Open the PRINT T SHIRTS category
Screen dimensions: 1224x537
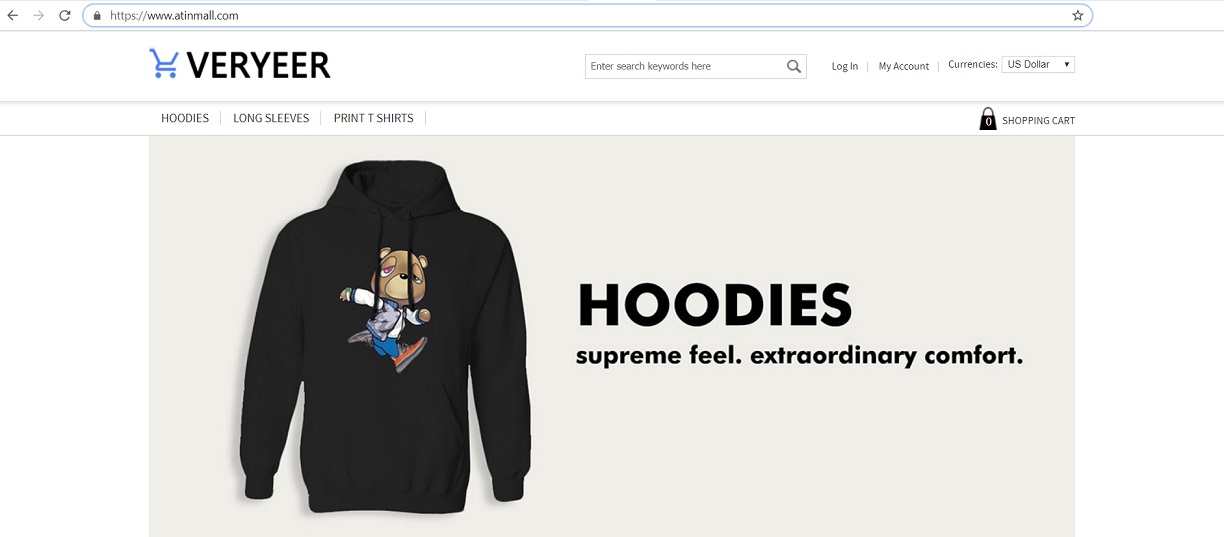pyautogui.click(x=374, y=118)
